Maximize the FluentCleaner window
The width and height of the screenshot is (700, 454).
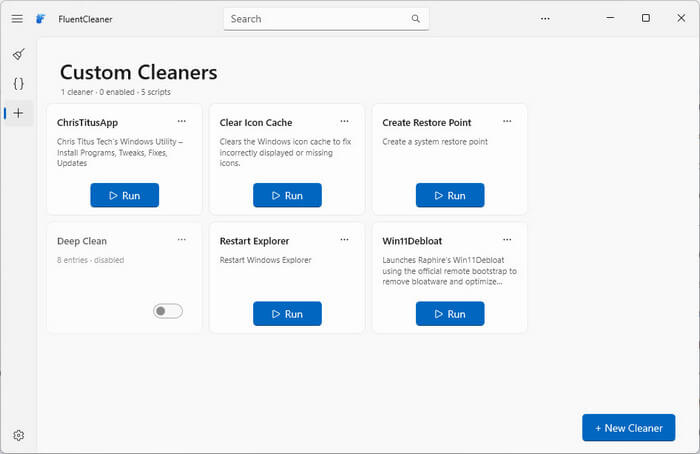[x=646, y=18]
